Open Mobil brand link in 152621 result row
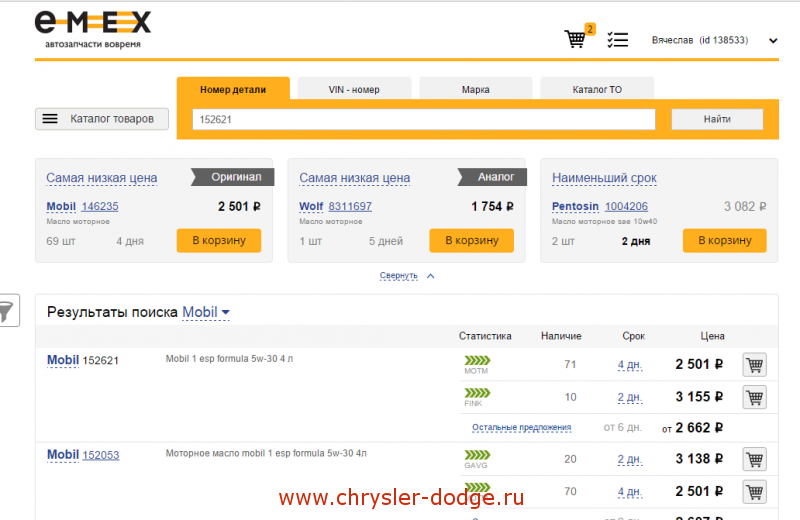This screenshot has height=520, width=800. pyautogui.click(x=63, y=360)
